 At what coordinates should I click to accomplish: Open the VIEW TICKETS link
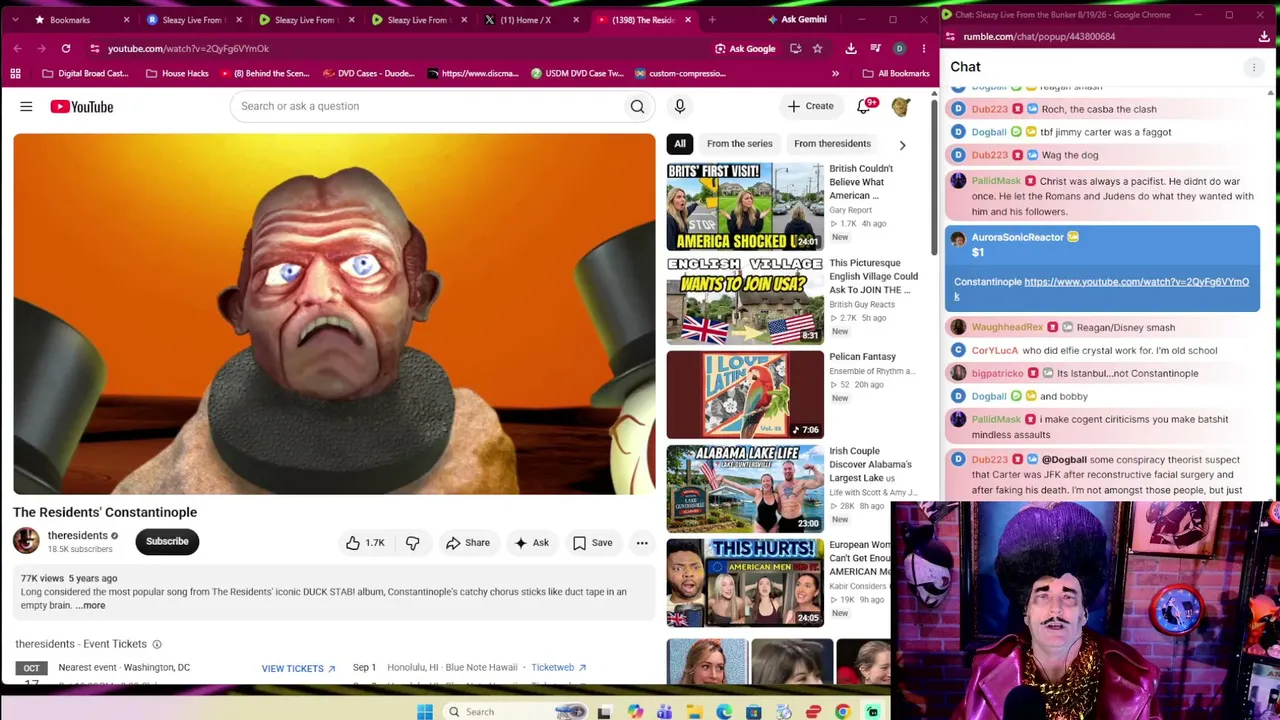298,668
